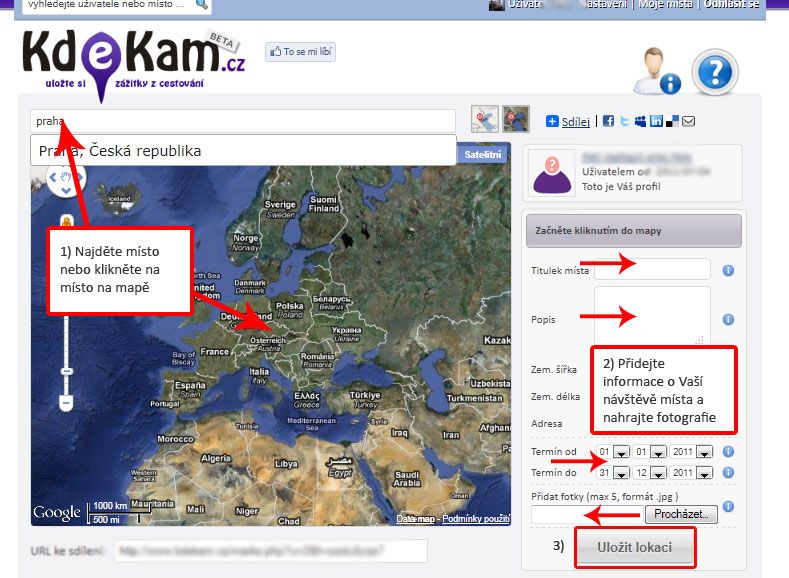Pan the map down with arrow control
This screenshot has height=578, width=789.
click(66, 190)
